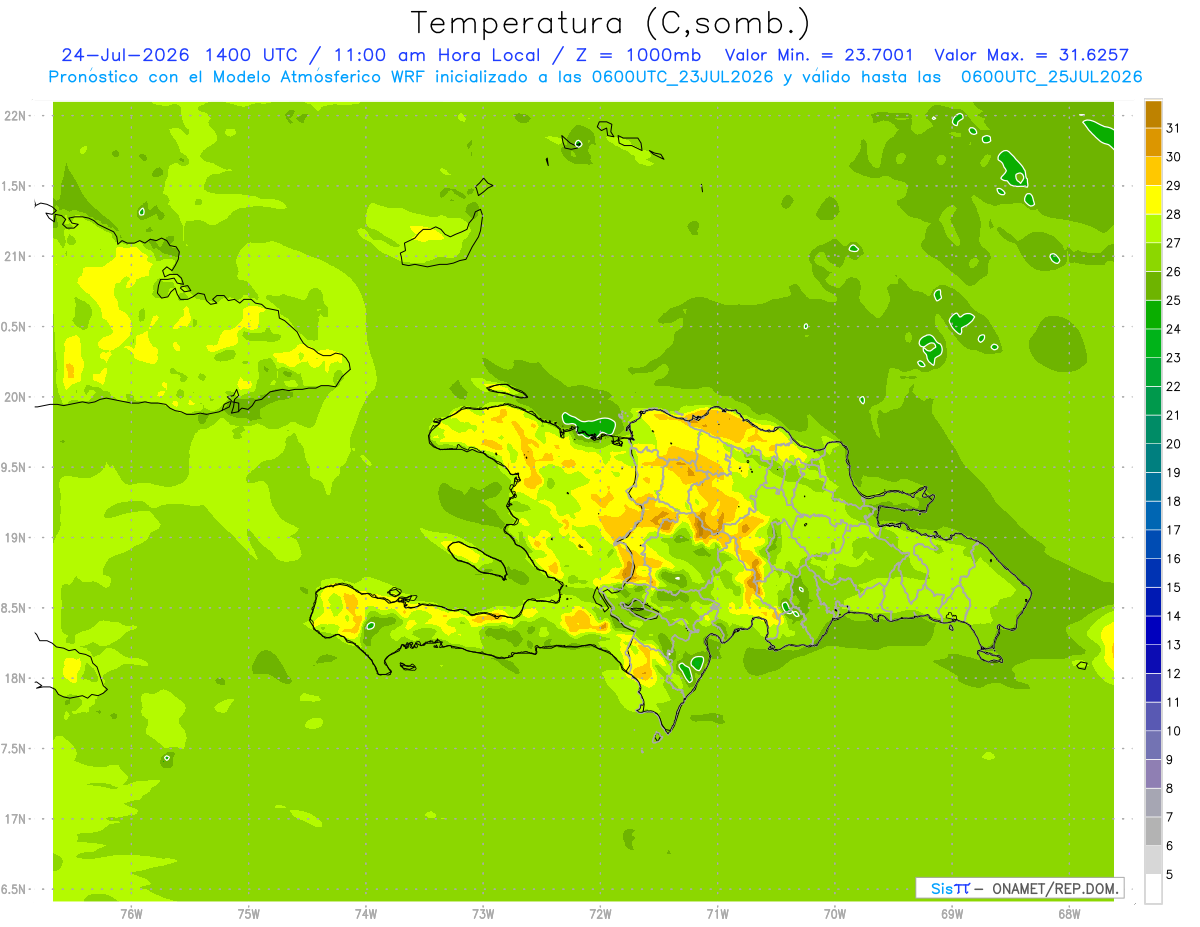Screen dimensions: 1200x927
Task: Click the legend value '29'
Action: point(1173,186)
